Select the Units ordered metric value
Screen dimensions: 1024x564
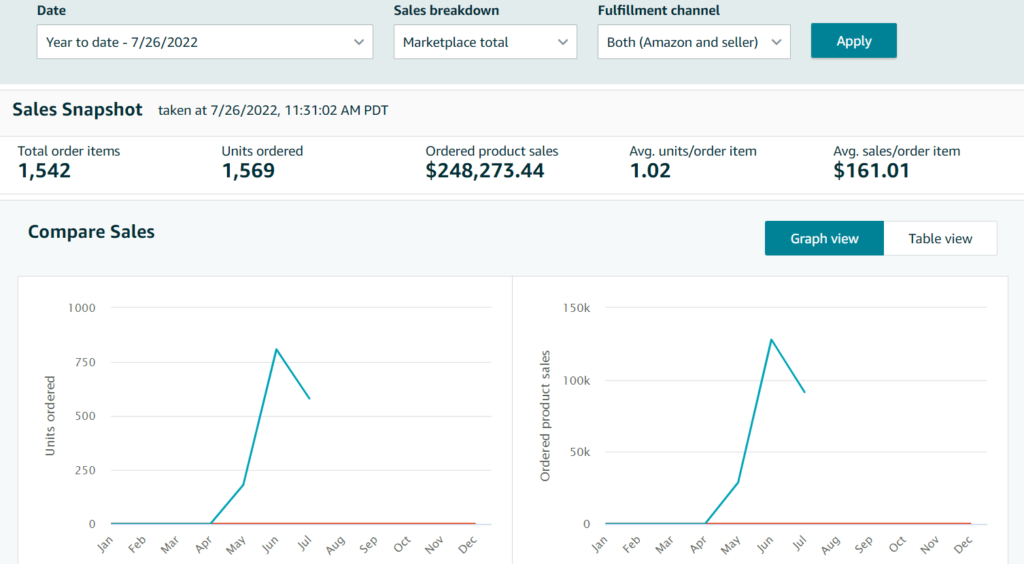(x=248, y=171)
